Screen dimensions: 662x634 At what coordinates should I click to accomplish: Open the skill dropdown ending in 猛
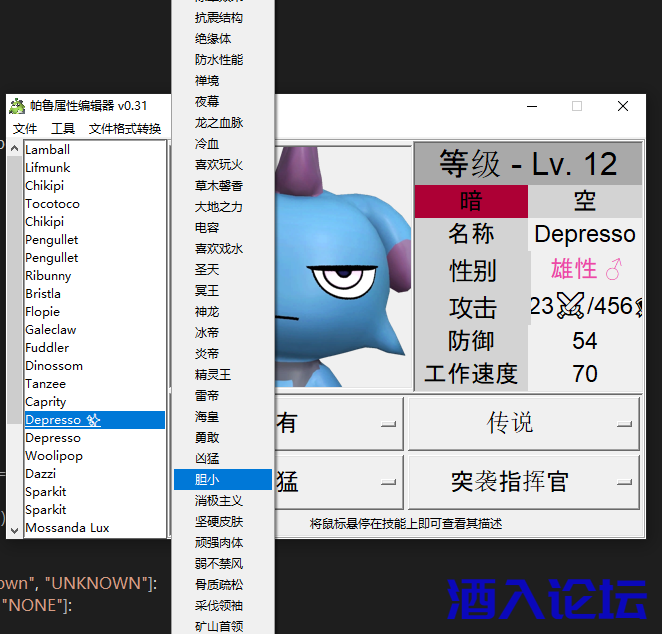click(x=339, y=482)
